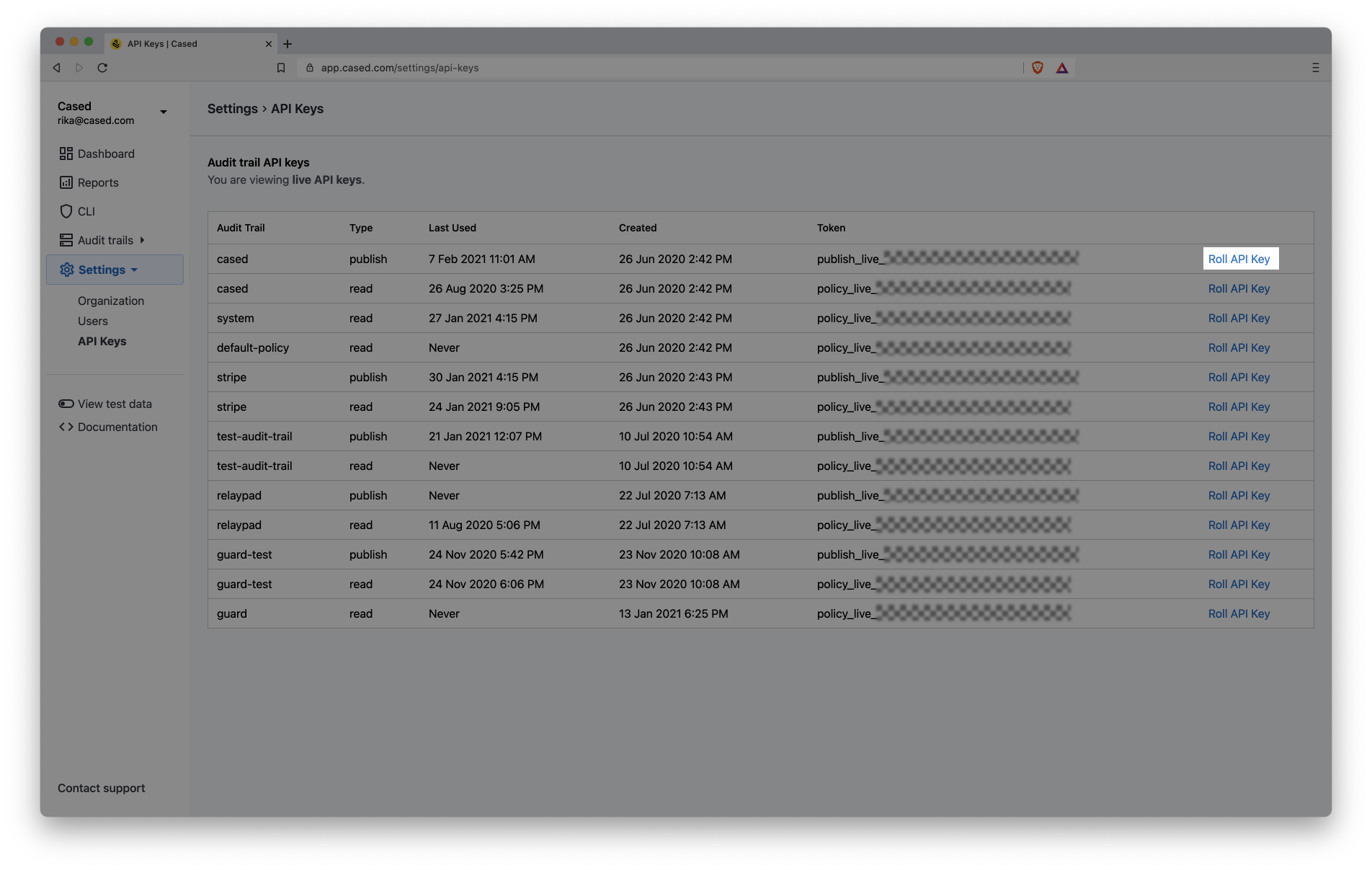This screenshot has height=870, width=1372.
Task: Roll API Key for system read
Action: click(x=1239, y=318)
